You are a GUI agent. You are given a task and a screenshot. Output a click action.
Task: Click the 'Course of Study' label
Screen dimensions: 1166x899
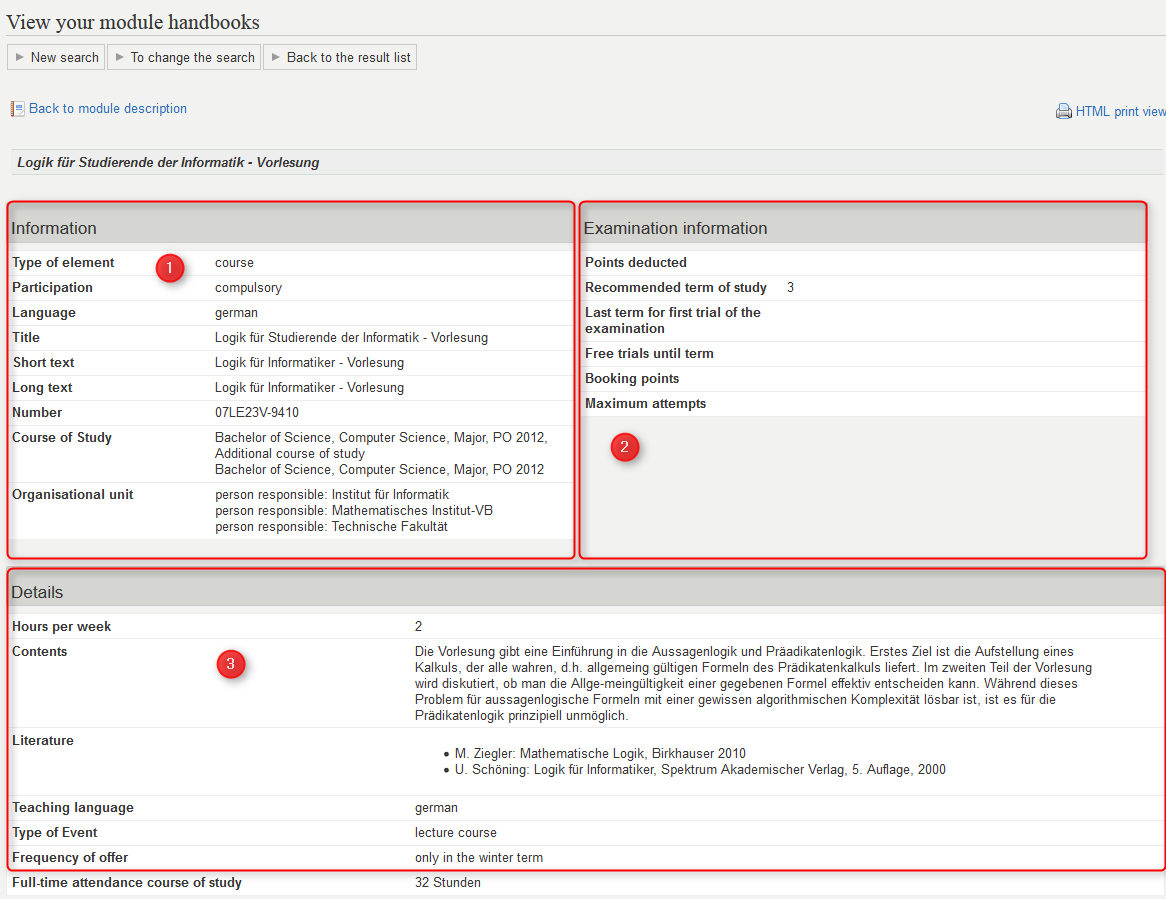62,438
